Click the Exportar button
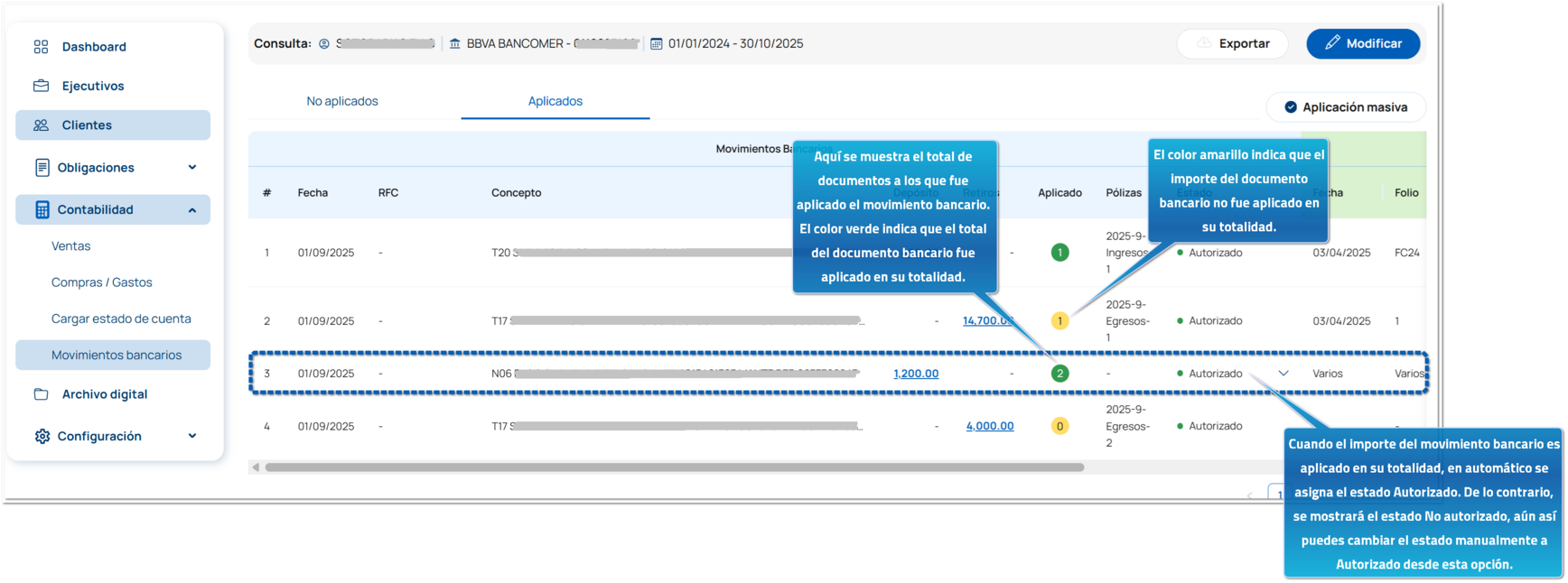Viewport: 1568px width, 583px height. point(1233,43)
